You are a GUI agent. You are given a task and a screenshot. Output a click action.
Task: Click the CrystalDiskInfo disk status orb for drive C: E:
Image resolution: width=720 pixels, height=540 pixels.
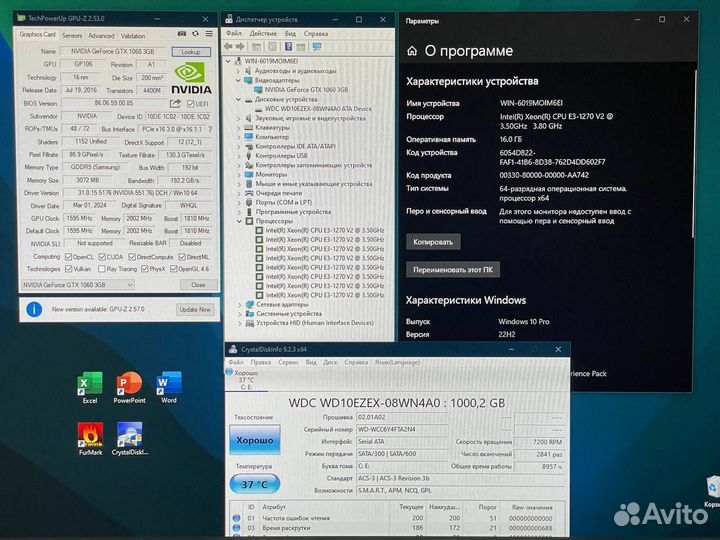pos(229,372)
